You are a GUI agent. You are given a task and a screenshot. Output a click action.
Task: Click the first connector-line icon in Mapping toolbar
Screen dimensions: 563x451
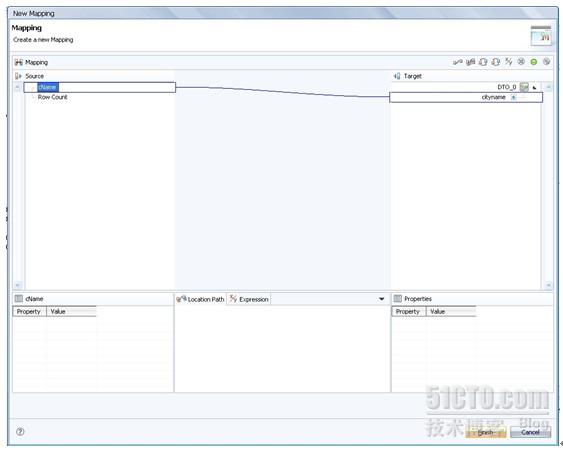point(457,62)
